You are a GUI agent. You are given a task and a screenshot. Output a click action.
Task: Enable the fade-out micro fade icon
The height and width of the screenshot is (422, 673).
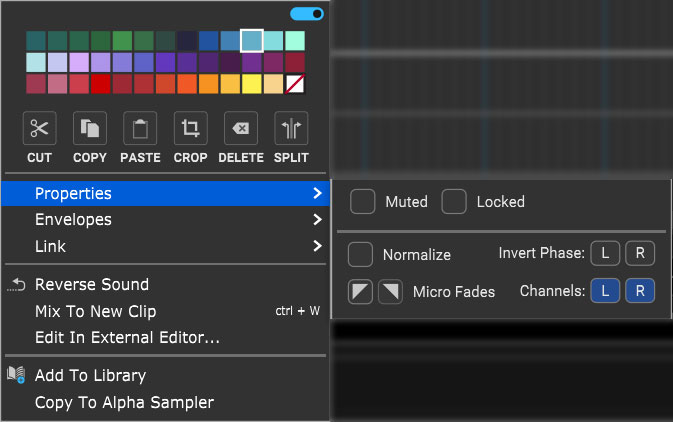pyautogui.click(x=390, y=292)
